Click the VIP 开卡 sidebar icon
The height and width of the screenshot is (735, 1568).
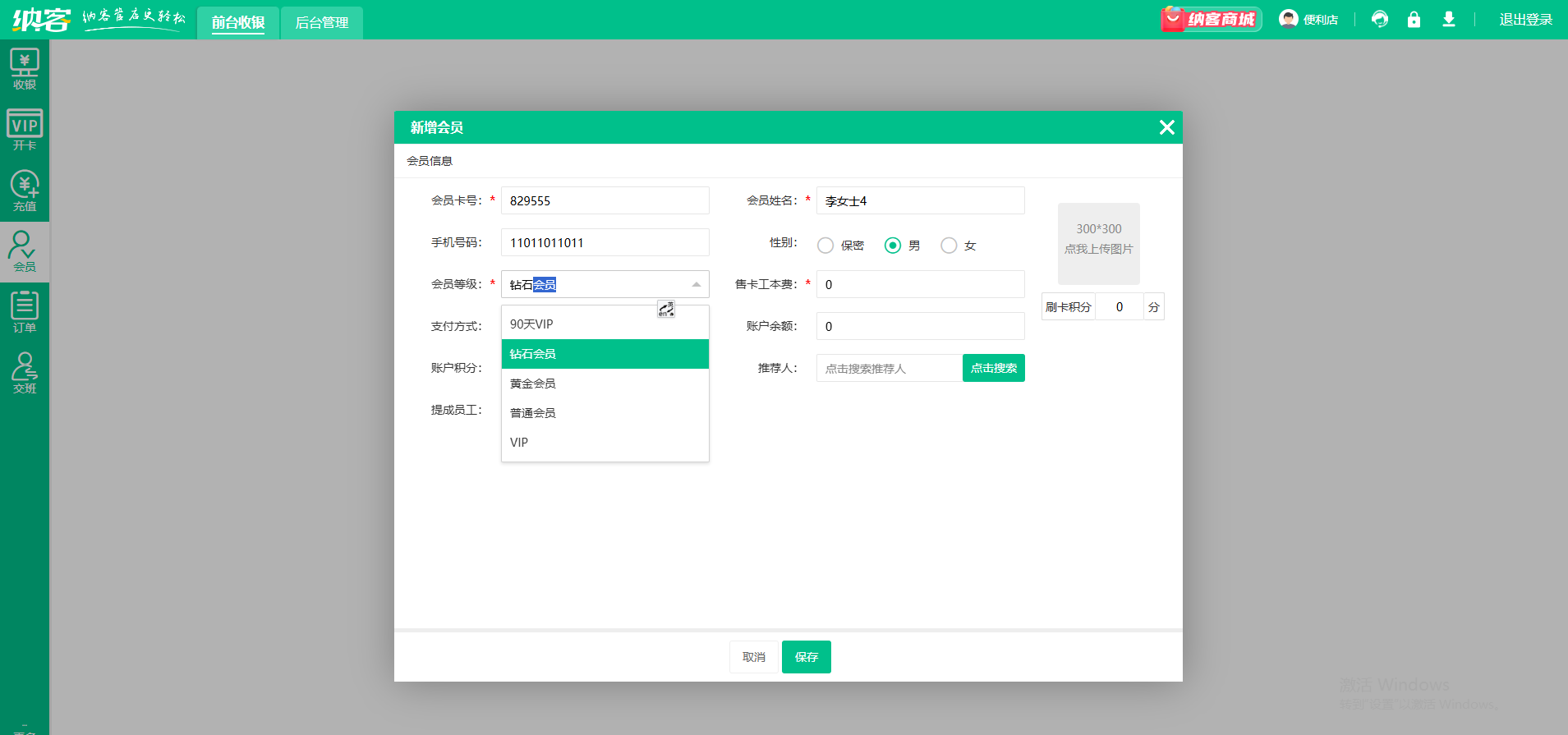[x=25, y=130]
